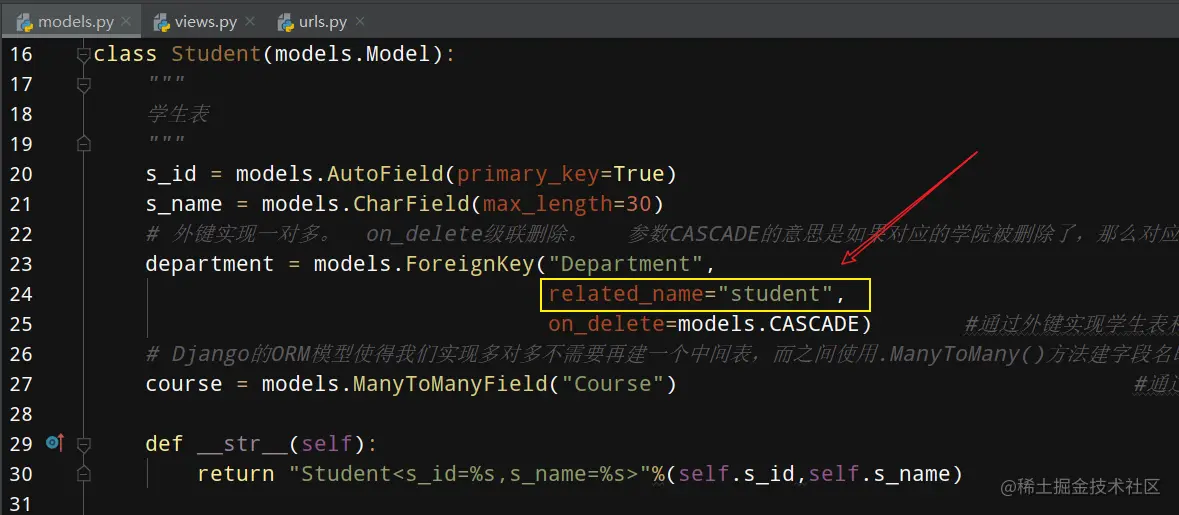The width and height of the screenshot is (1179, 515).
Task: Click "on_delete" parameter on line 25
Action: (x=605, y=324)
